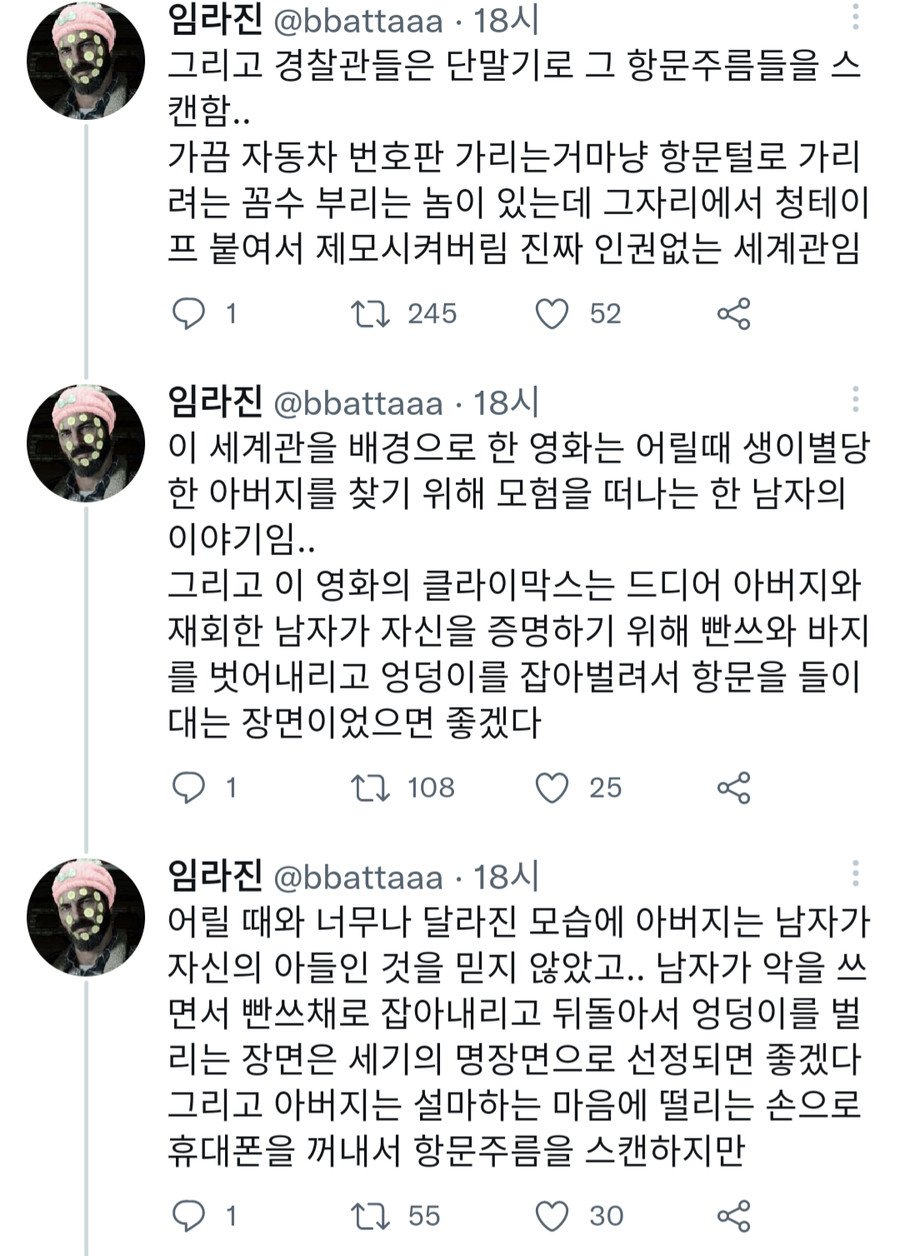Share the second tweet
The image size is (900, 1256).
[x=733, y=788]
